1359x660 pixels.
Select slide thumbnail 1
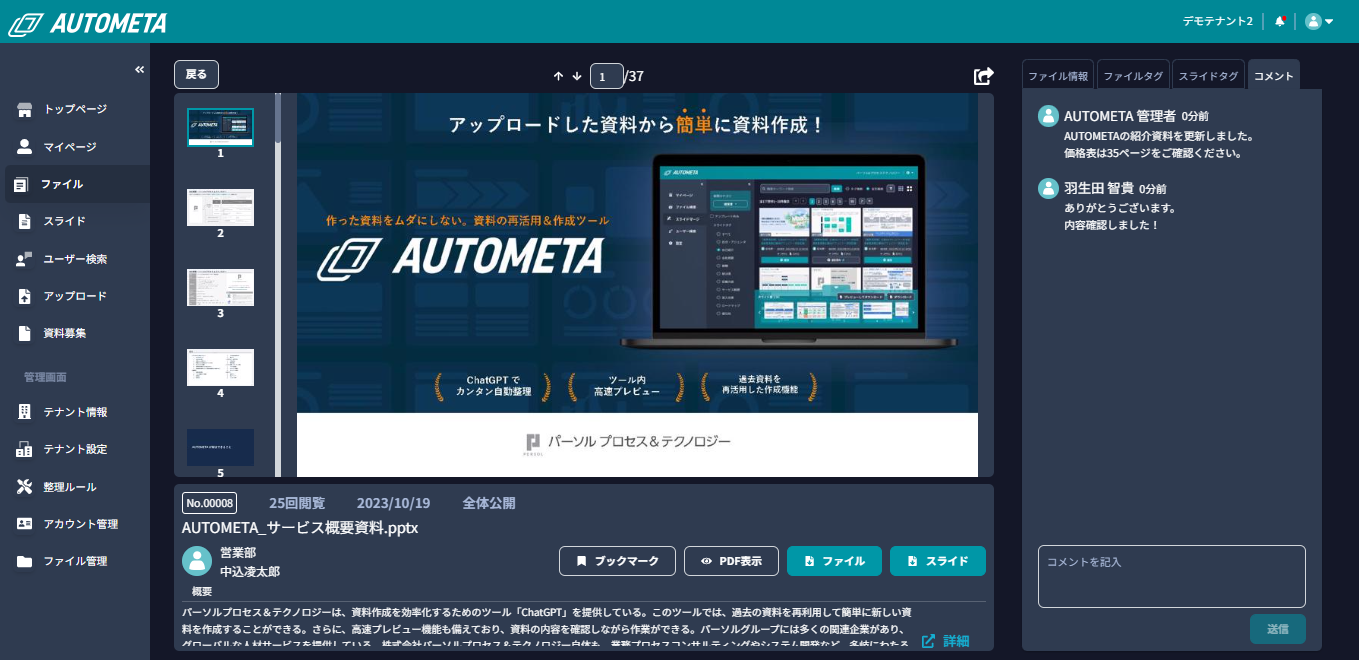[220, 127]
